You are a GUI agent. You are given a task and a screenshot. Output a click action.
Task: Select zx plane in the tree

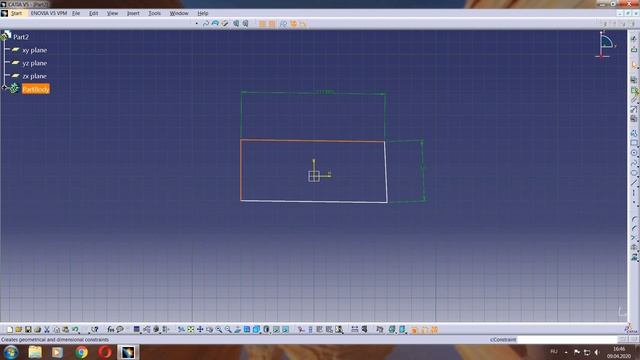pyautogui.click(x=35, y=76)
